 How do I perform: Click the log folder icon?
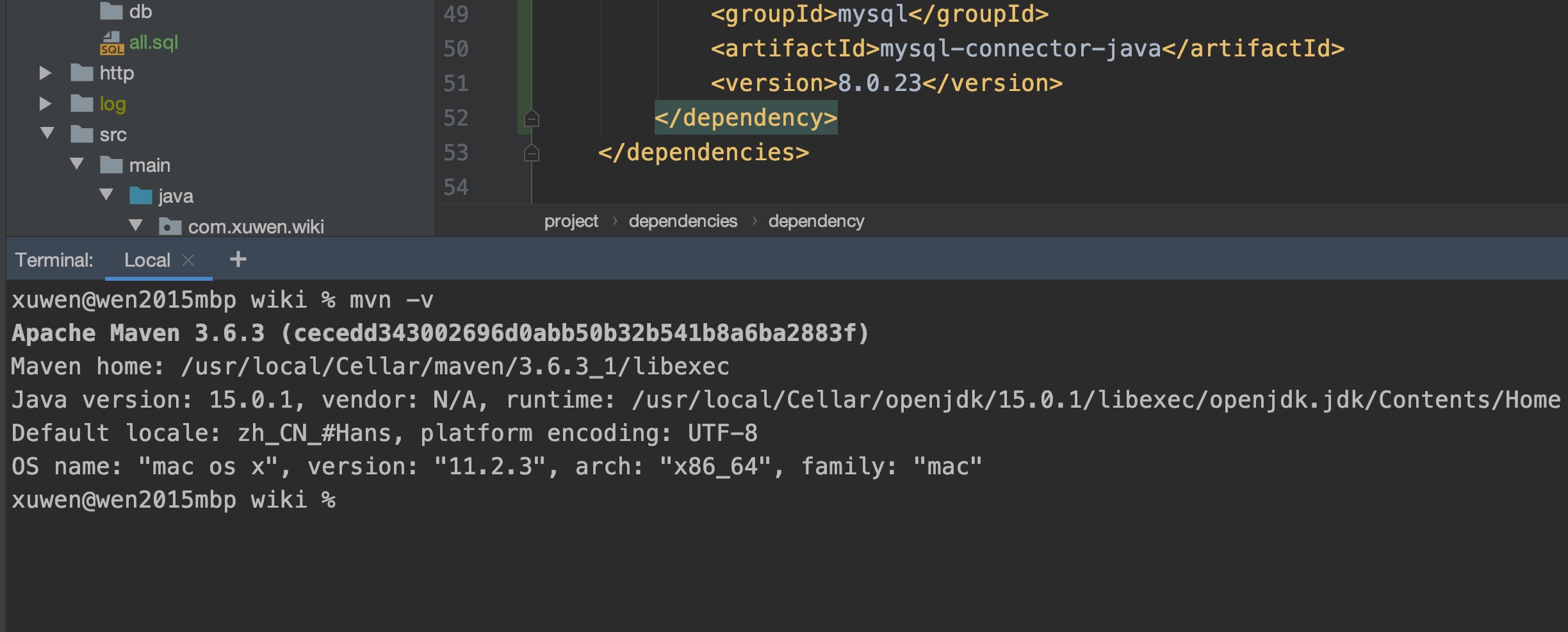pos(82,104)
